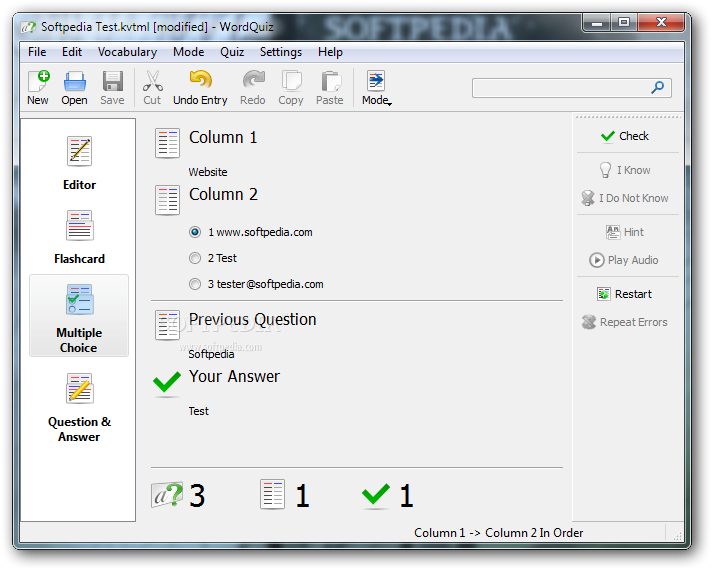The width and height of the screenshot is (712, 570).
Task: Click the WordQuiz title bar app icon
Action: (x=28, y=27)
